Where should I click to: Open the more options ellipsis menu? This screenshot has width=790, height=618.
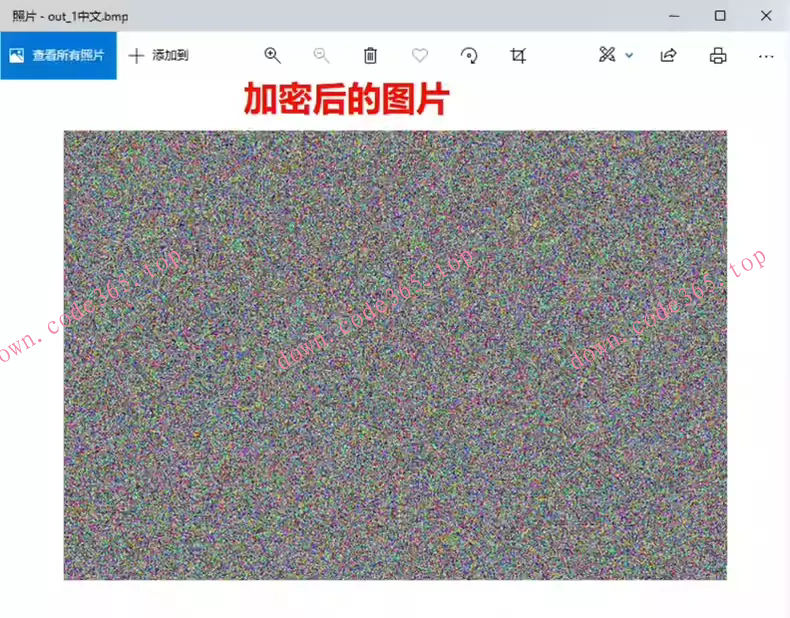point(766,56)
